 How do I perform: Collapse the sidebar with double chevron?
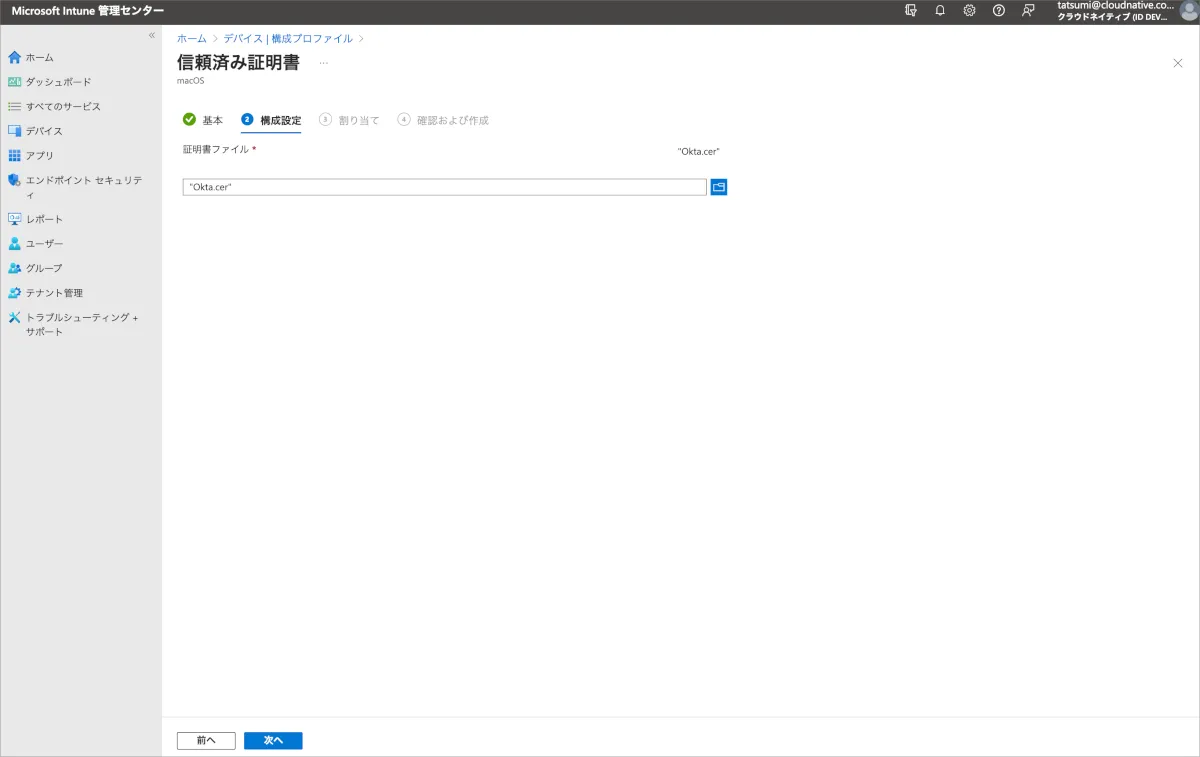152,35
